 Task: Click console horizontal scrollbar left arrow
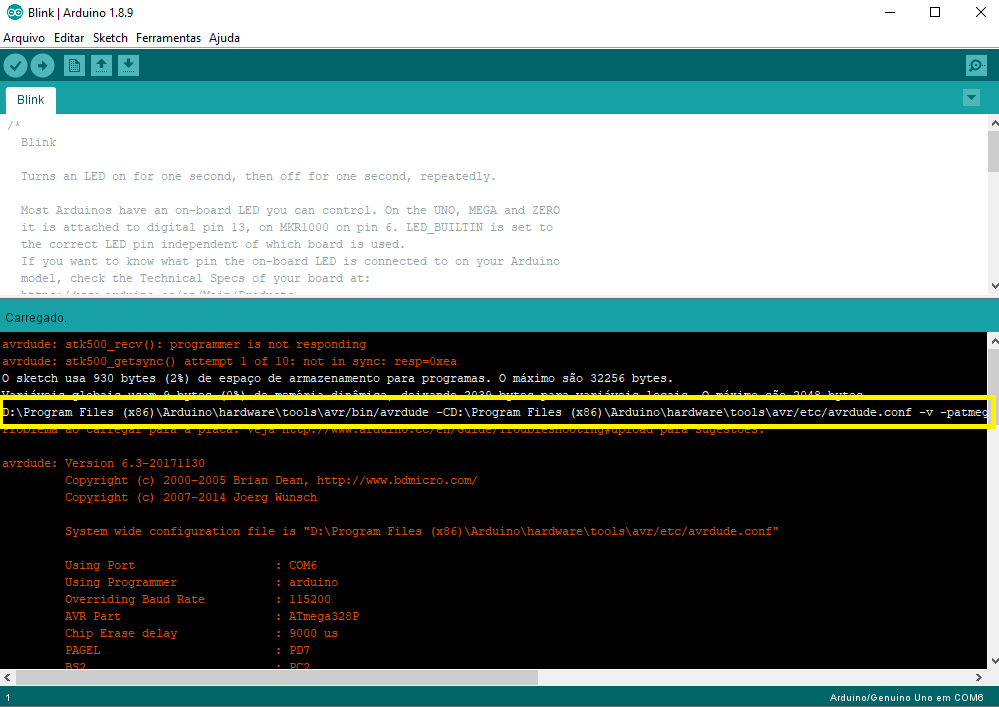(7, 677)
